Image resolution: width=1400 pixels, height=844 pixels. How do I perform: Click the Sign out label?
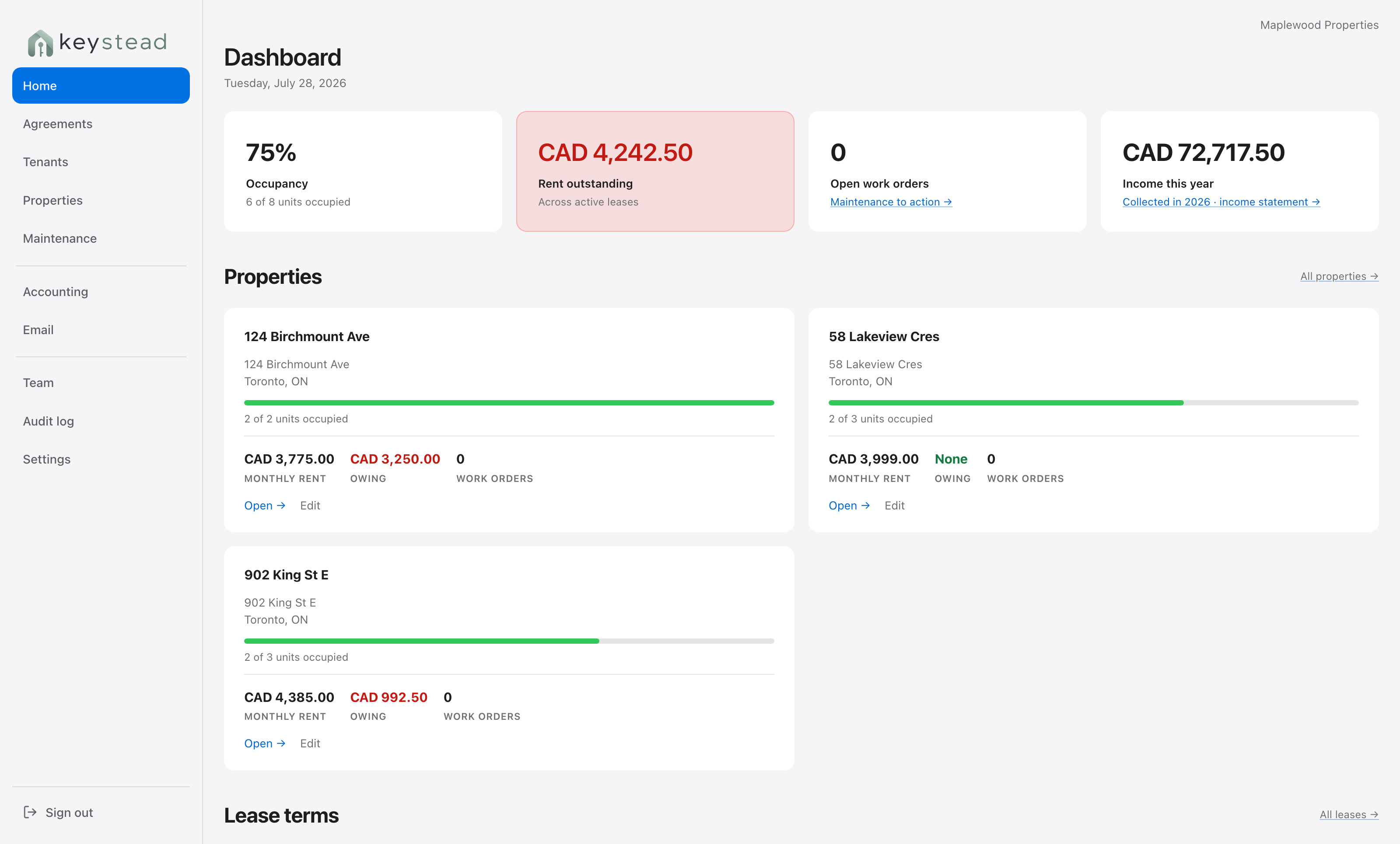point(69,812)
